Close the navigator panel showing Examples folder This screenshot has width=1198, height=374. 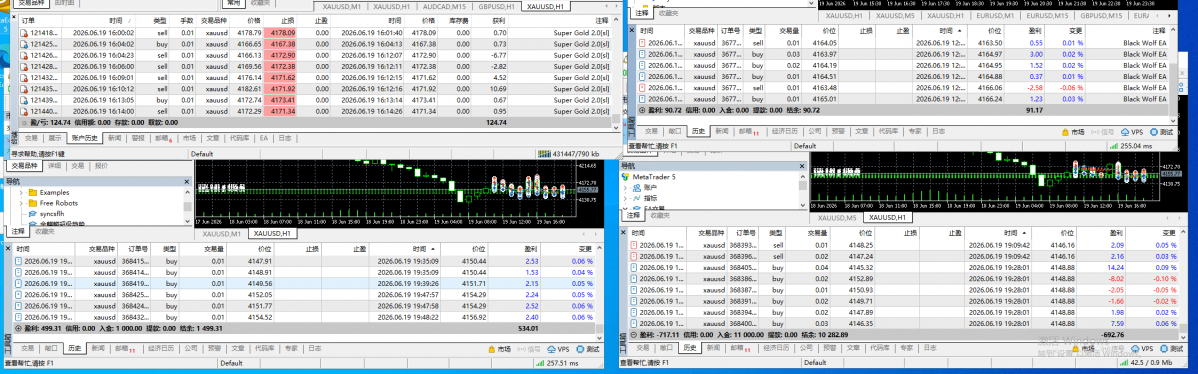(186, 182)
